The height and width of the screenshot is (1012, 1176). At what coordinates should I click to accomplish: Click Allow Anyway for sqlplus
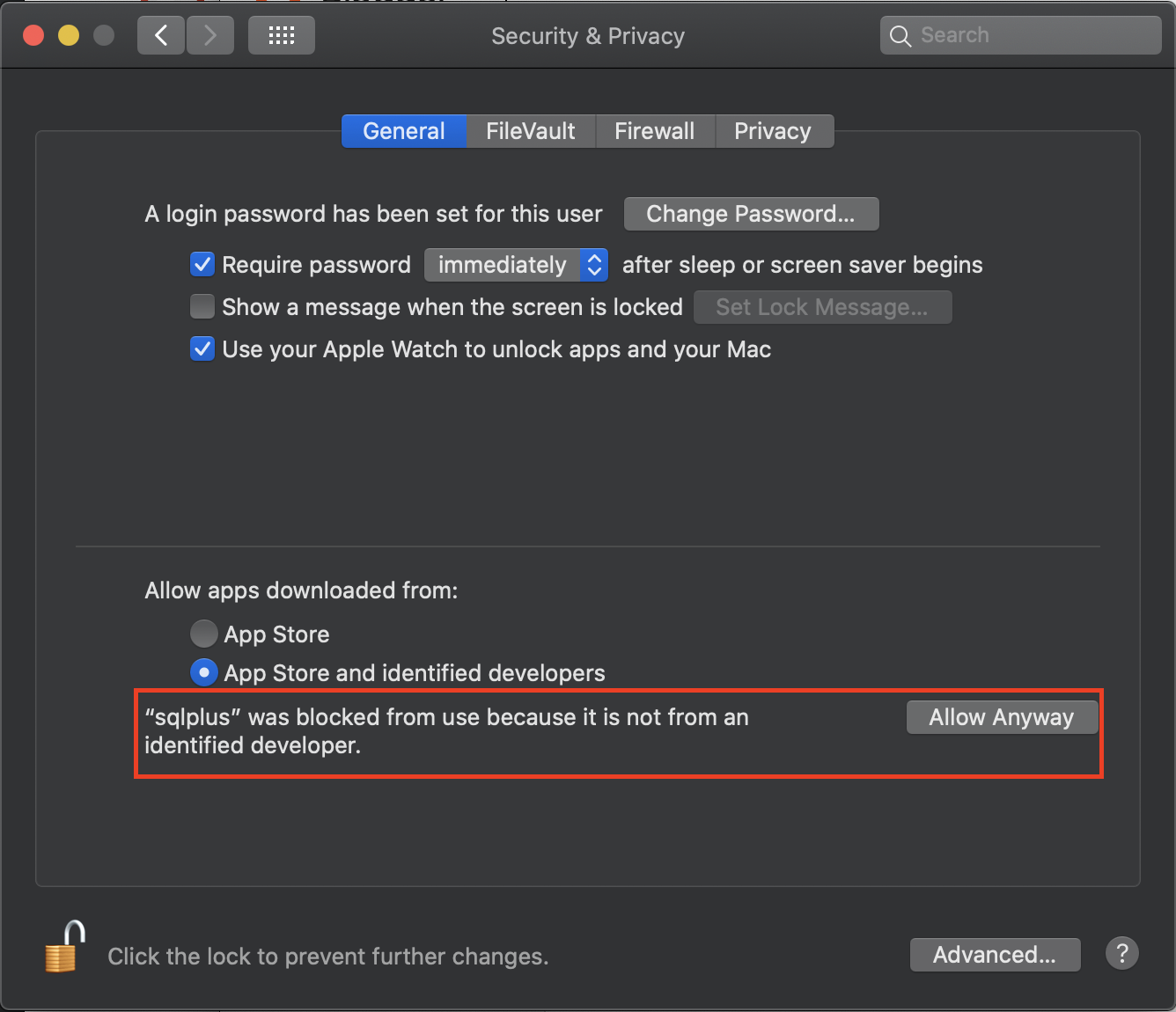click(x=1002, y=717)
